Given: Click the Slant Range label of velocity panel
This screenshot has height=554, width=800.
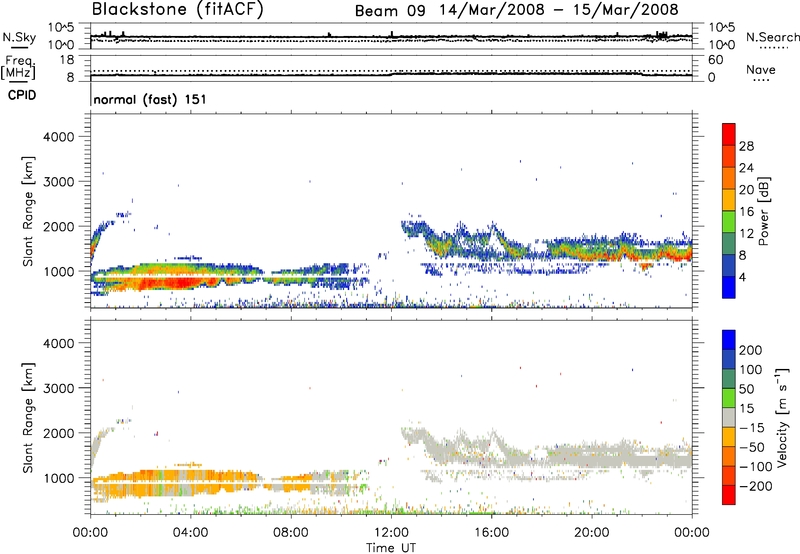Looking at the screenshot, I should click(x=28, y=418).
